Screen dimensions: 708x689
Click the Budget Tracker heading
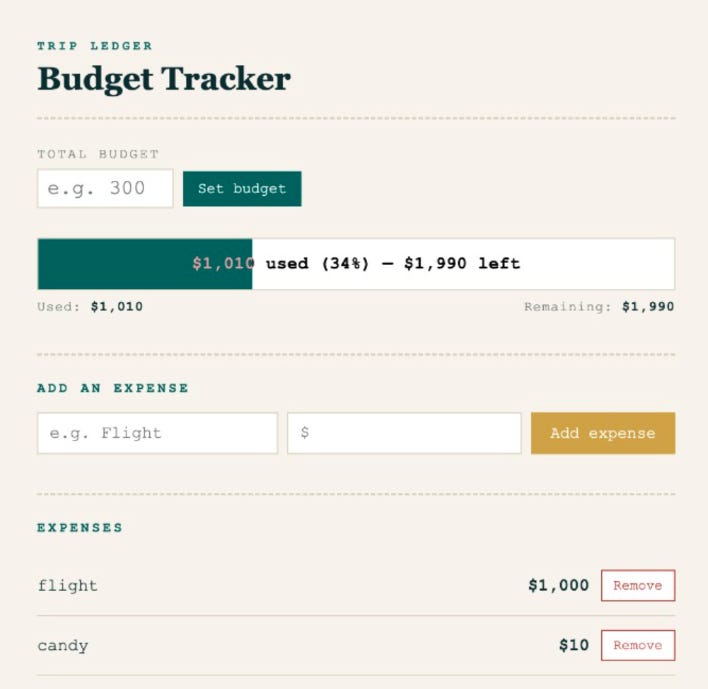tap(164, 79)
